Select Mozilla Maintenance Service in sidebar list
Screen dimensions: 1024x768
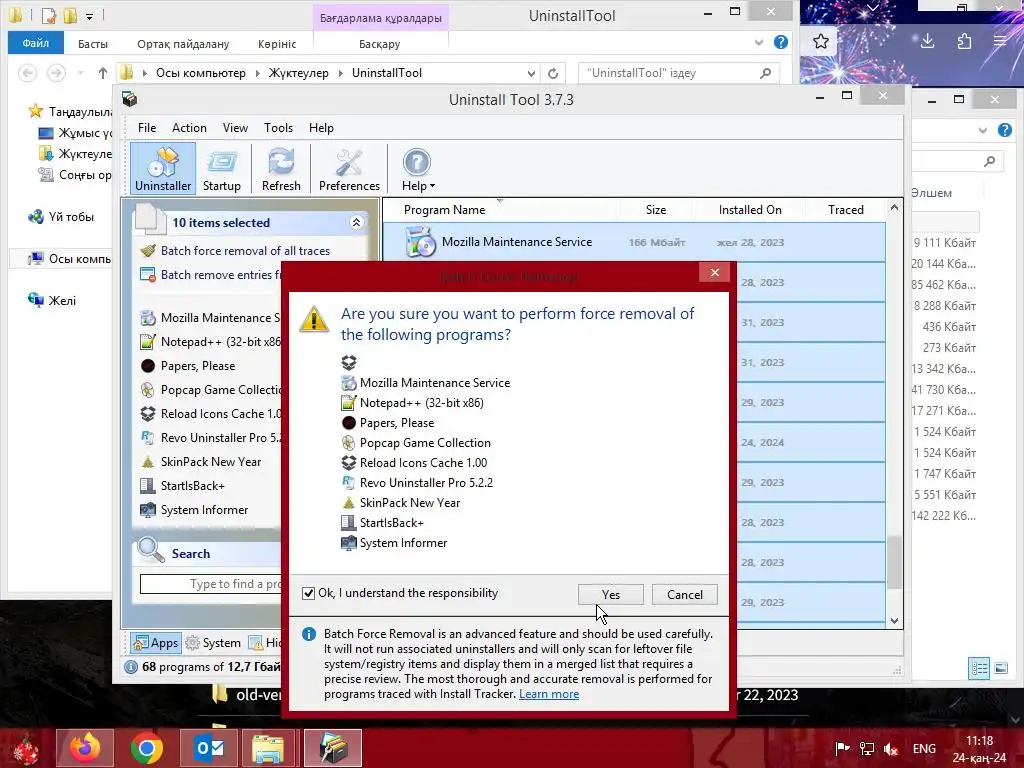pyautogui.click(x=220, y=318)
